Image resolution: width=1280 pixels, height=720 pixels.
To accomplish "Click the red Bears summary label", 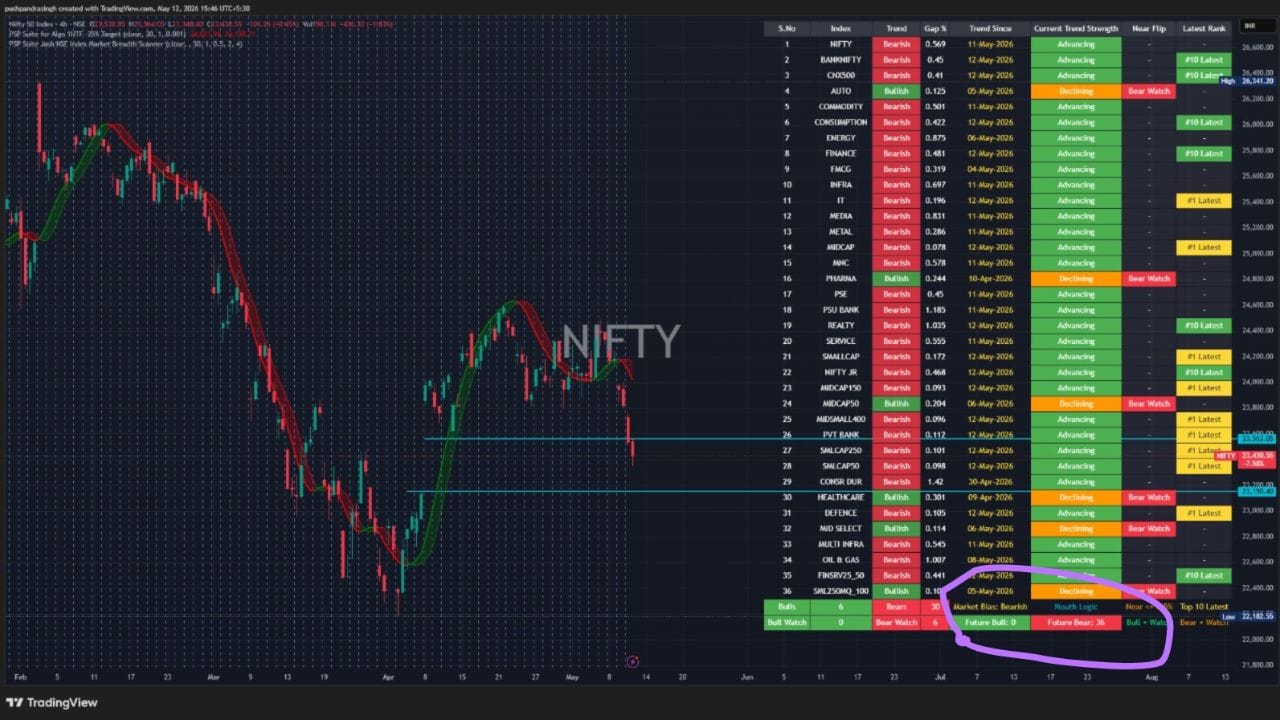I will coord(897,607).
